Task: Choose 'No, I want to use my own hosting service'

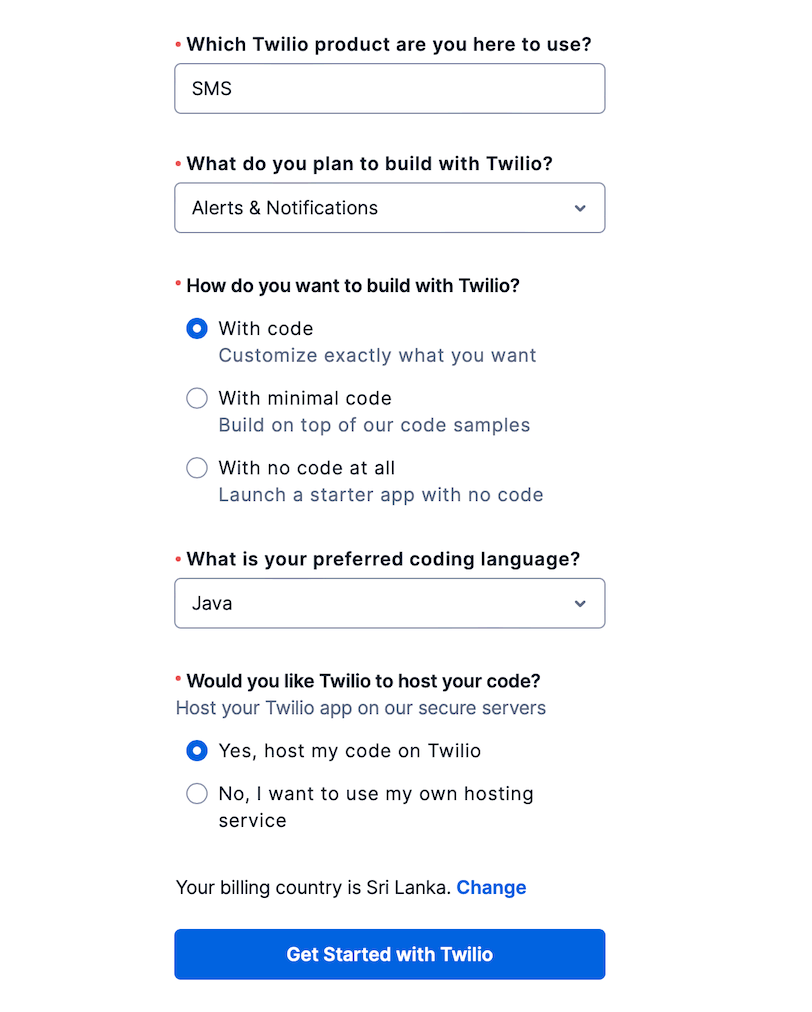Action: click(x=197, y=793)
